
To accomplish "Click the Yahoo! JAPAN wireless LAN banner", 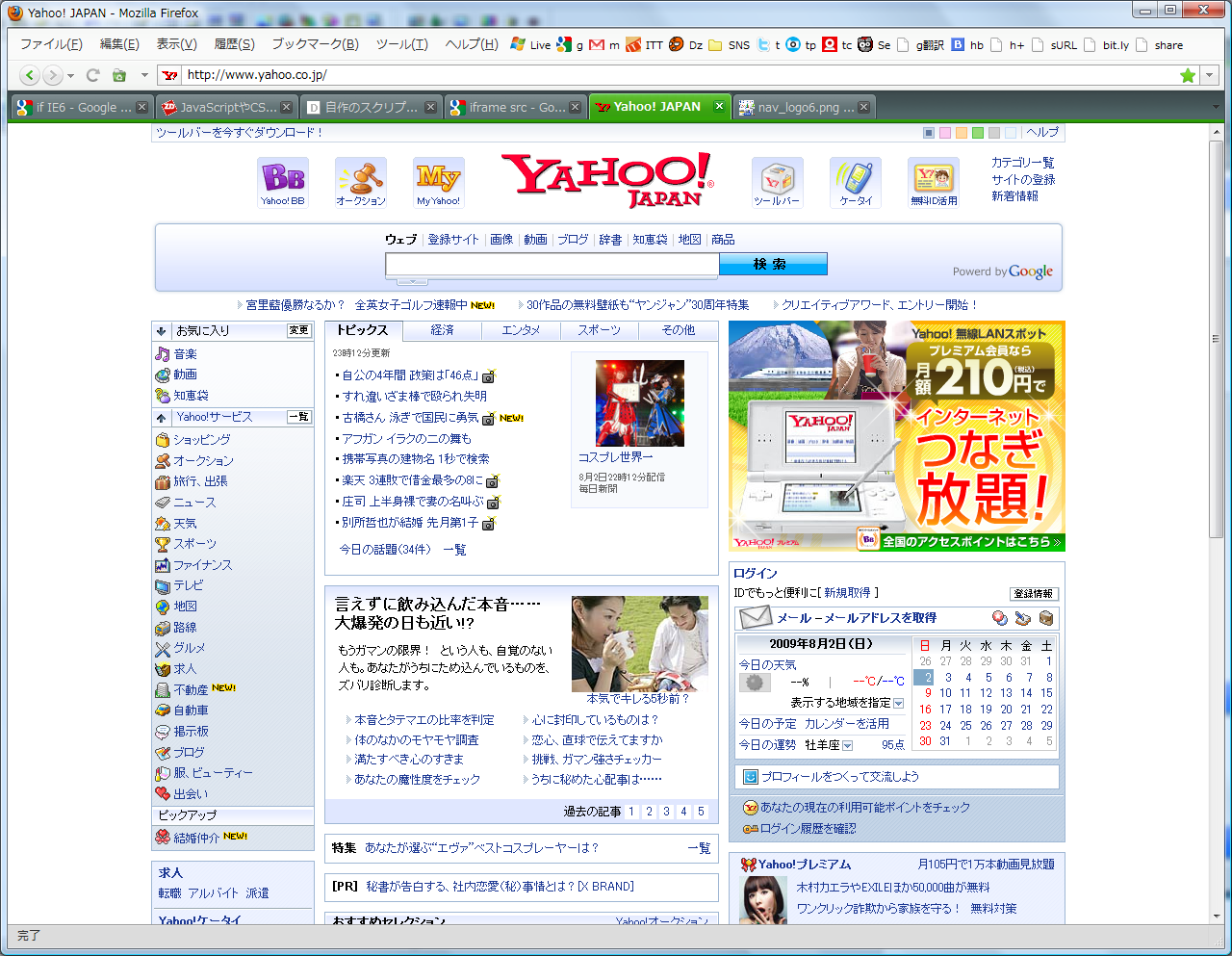I will tap(897, 436).
